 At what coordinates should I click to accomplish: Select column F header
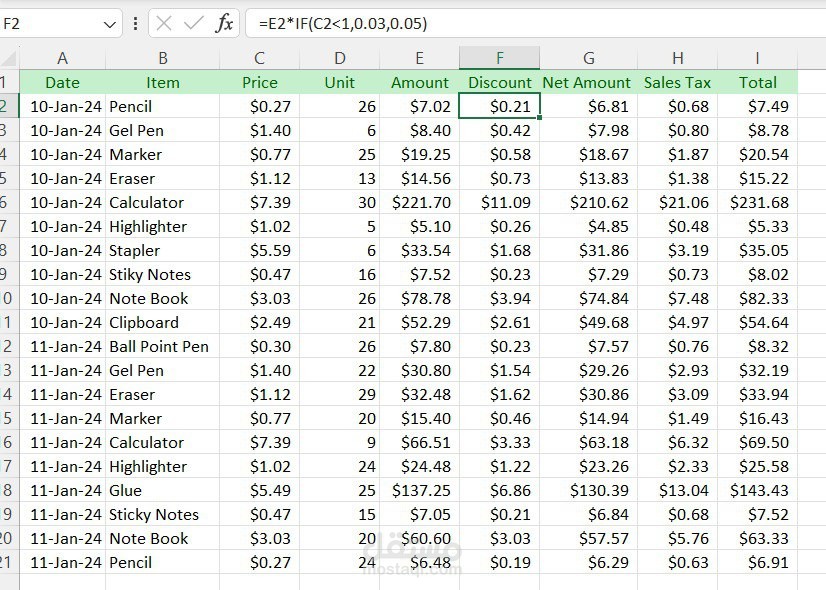(x=499, y=58)
